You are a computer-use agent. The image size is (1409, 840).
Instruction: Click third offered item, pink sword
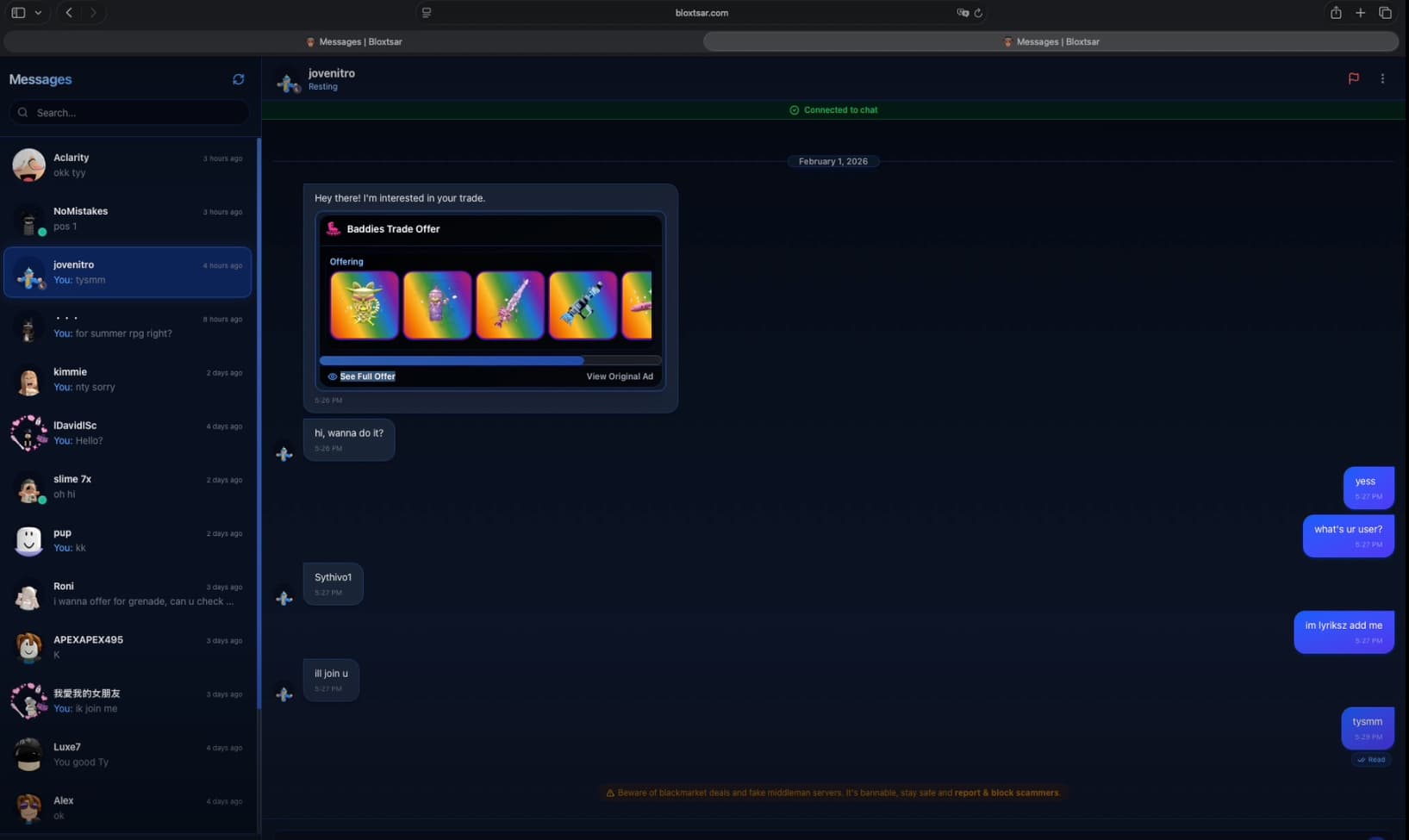click(x=510, y=305)
